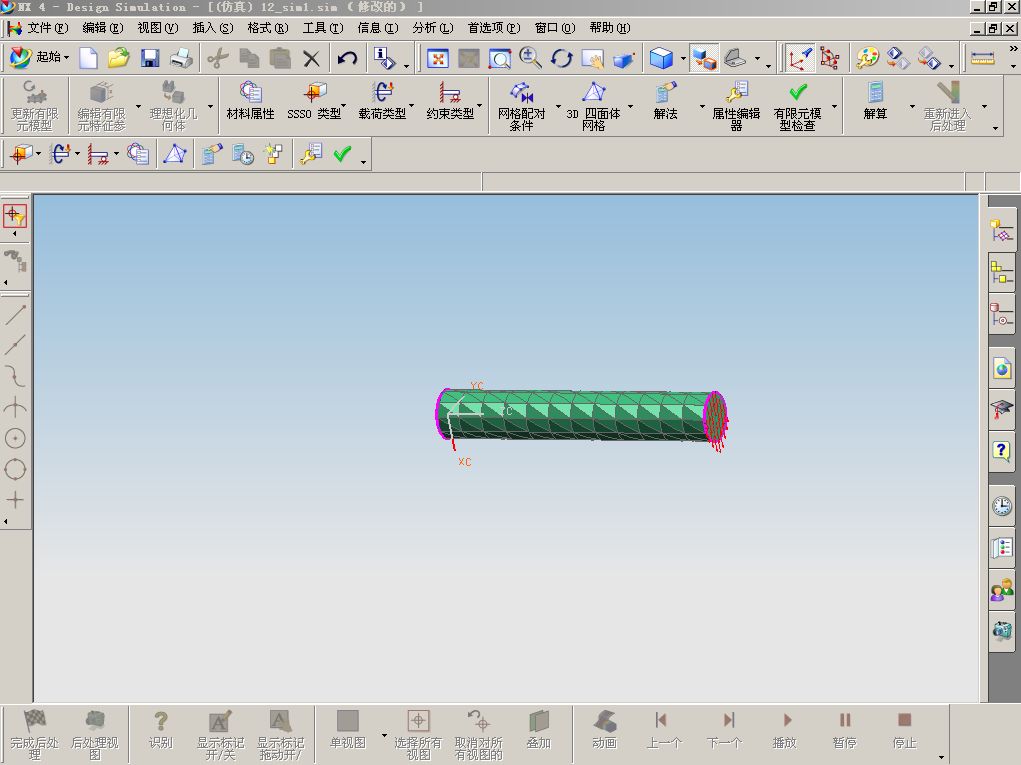This screenshot has width=1021, height=765.
Task: Expand the 3D 四面体网格 dropdown arrow
Action: click(x=630, y=106)
